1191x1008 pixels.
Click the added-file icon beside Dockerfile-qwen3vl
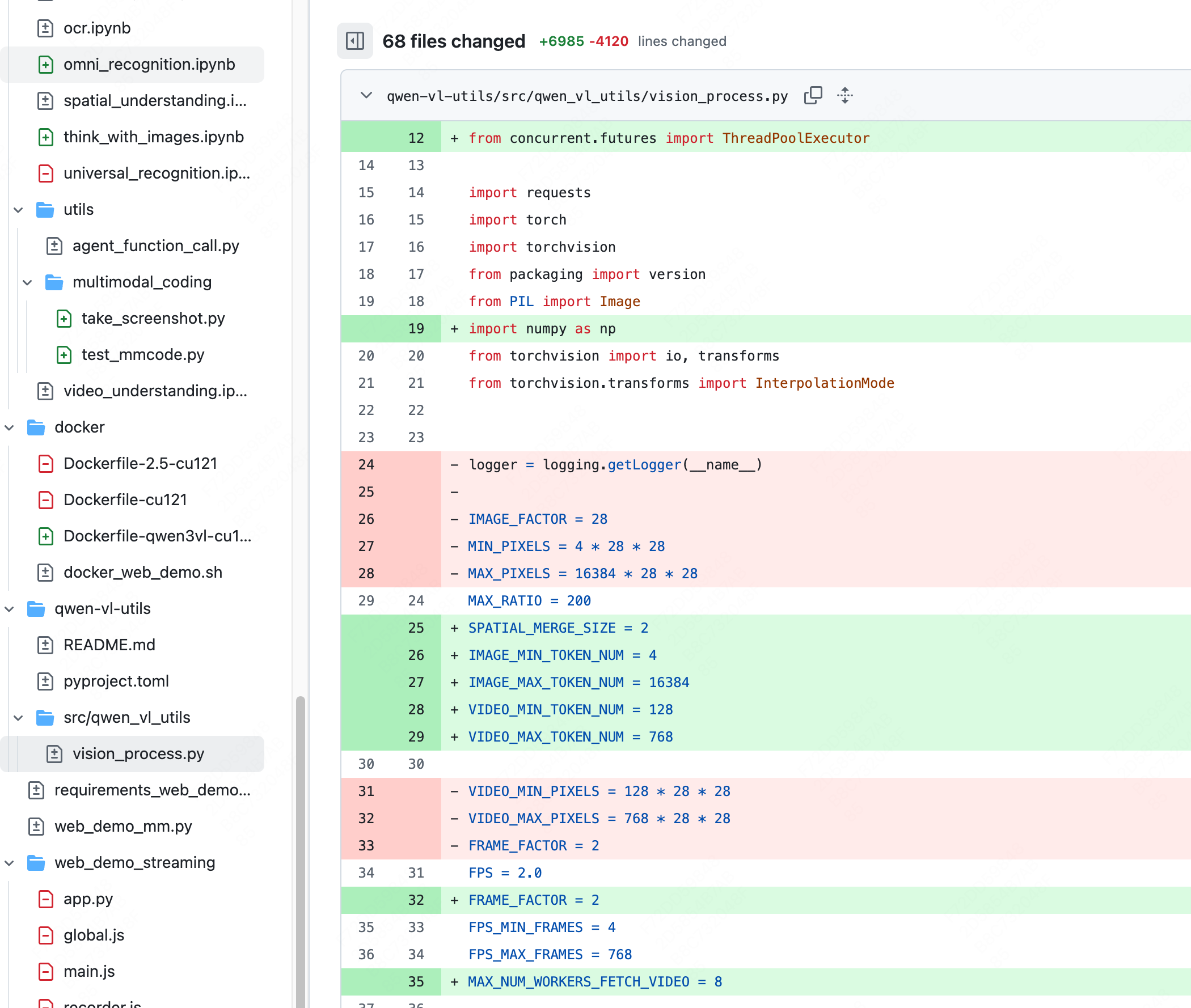click(46, 536)
